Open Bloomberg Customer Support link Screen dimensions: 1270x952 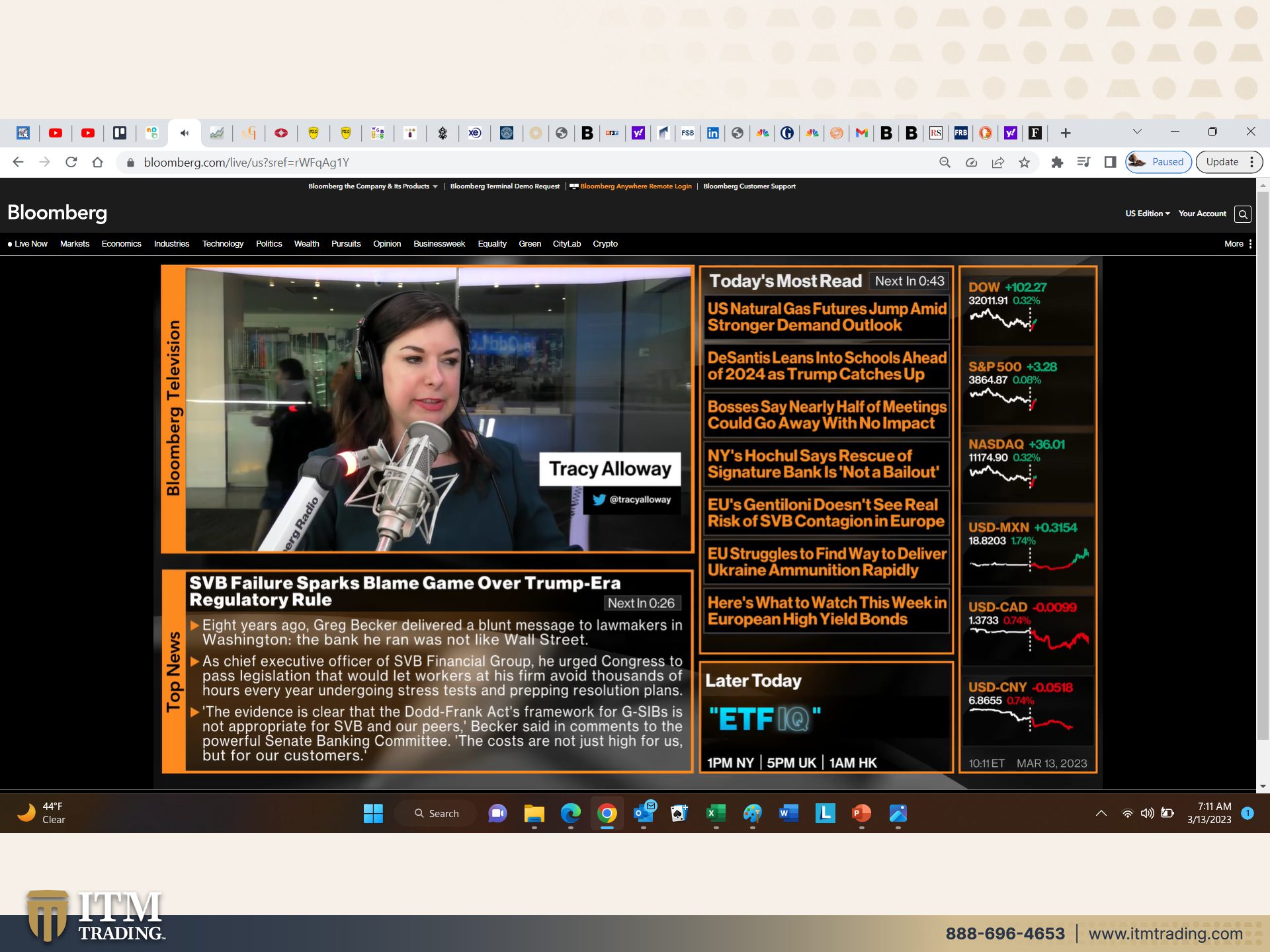click(749, 186)
